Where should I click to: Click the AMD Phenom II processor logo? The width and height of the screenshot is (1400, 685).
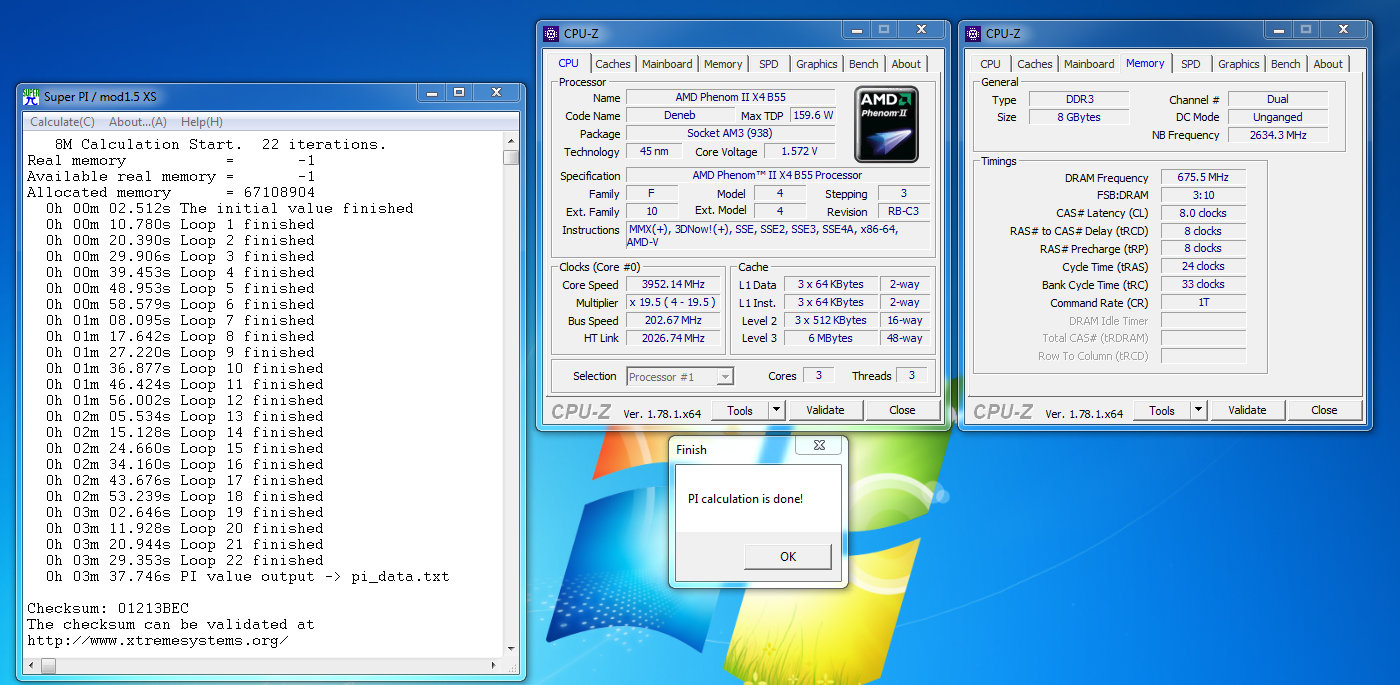click(886, 125)
